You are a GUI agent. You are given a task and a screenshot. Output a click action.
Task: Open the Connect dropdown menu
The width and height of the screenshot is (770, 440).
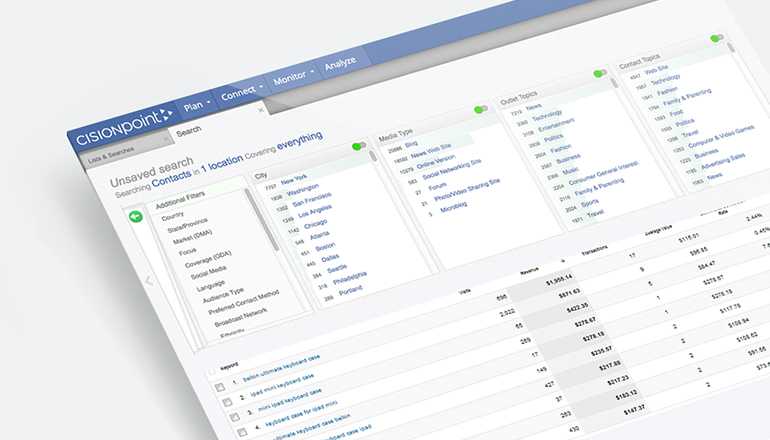(x=241, y=92)
